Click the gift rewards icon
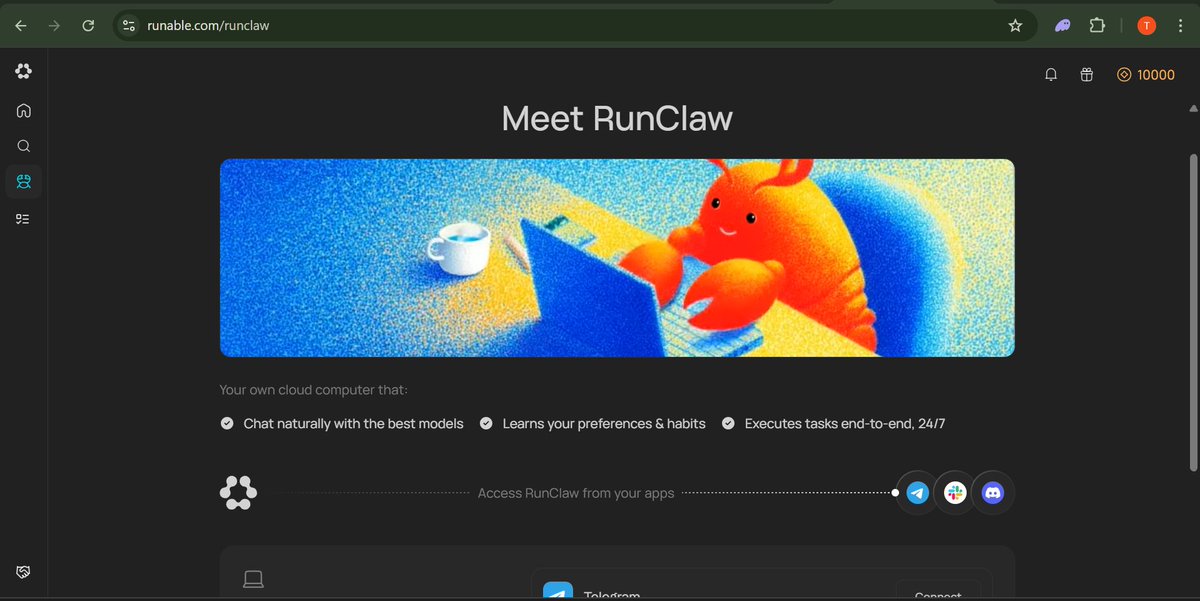Viewport: 1200px width, 601px height. coord(1087,75)
